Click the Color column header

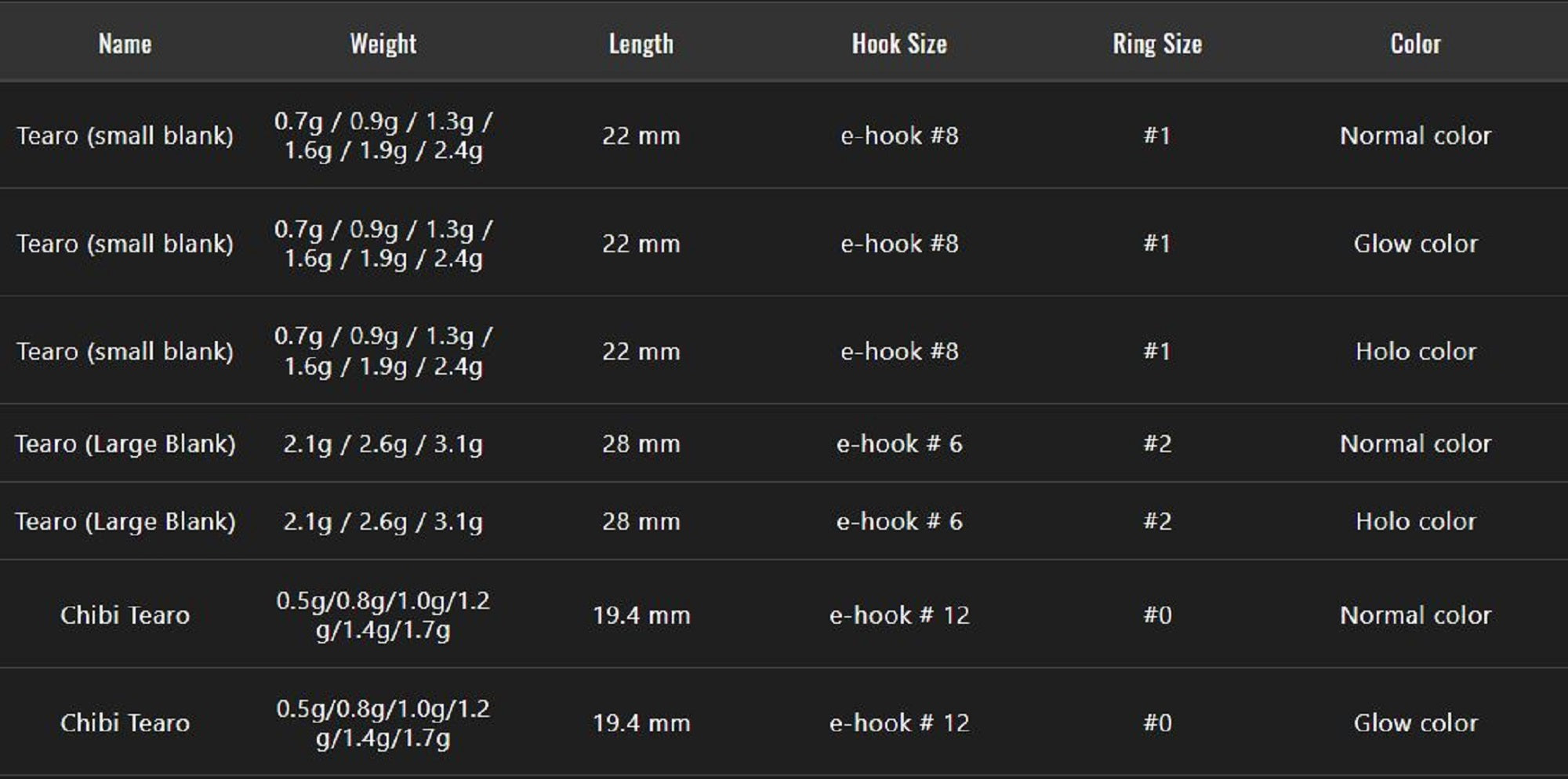(x=1415, y=44)
